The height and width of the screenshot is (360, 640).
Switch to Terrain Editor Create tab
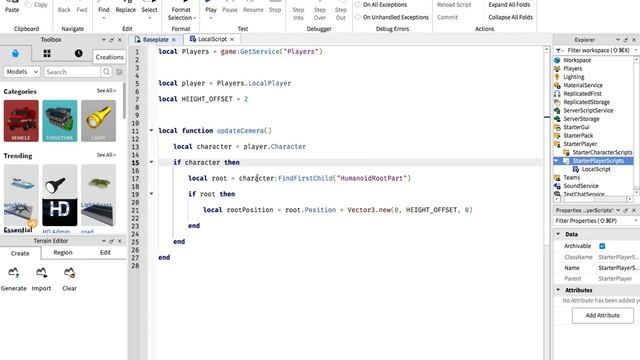pyautogui.click(x=20, y=253)
